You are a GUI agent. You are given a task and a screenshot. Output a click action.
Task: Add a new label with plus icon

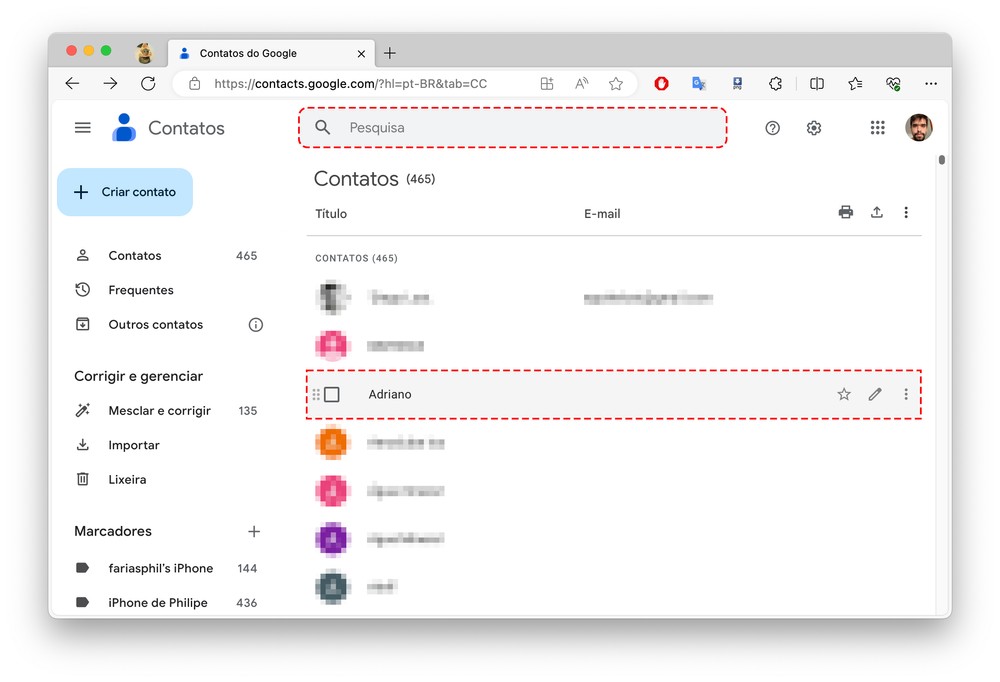[x=254, y=531]
